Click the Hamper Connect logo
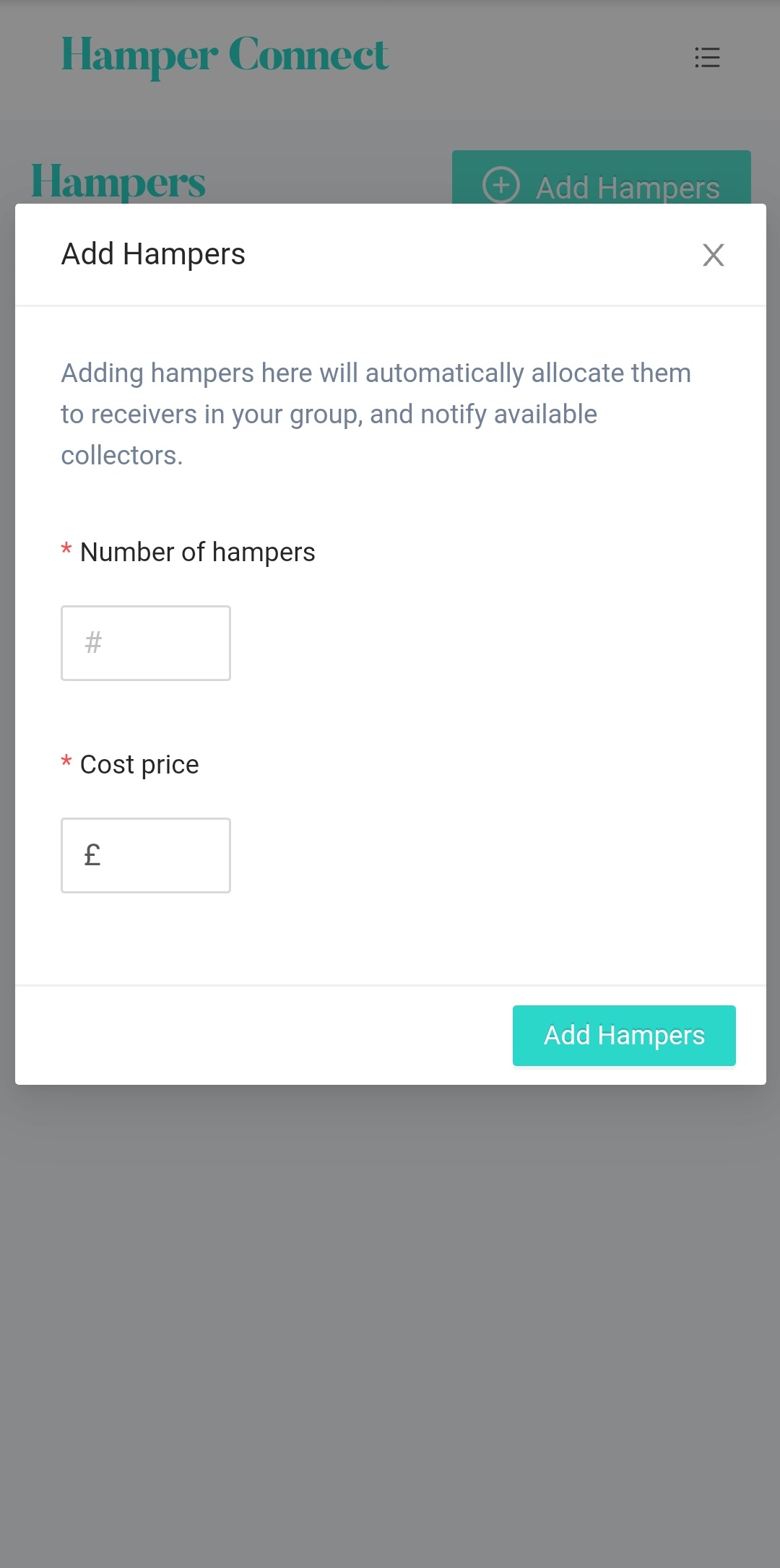780x1568 pixels. [x=225, y=56]
